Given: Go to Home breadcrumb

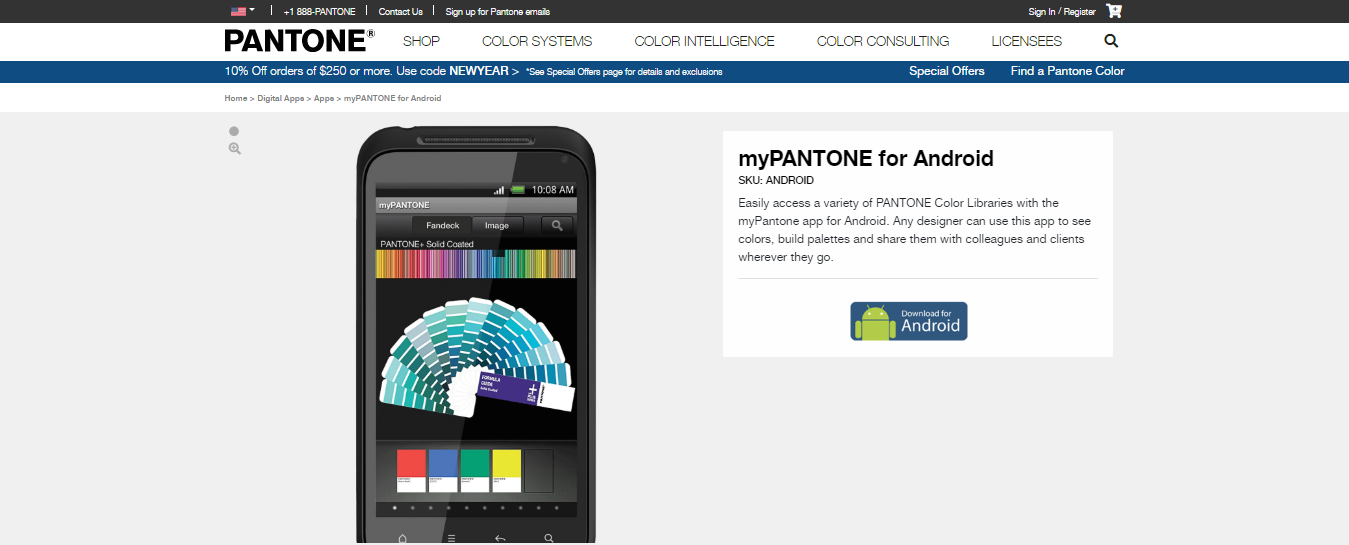Looking at the screenshot, I should (x=235, y=98).
